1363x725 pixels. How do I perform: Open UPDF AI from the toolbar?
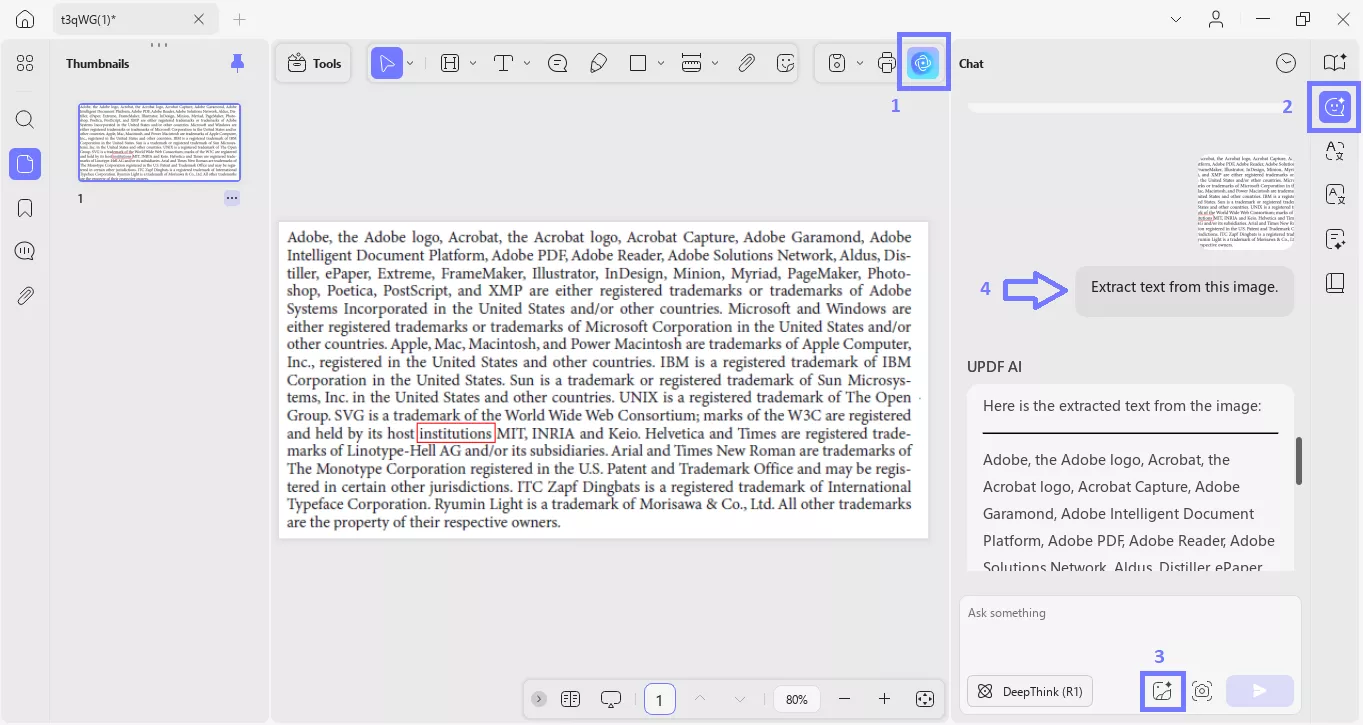coord(921,61)
